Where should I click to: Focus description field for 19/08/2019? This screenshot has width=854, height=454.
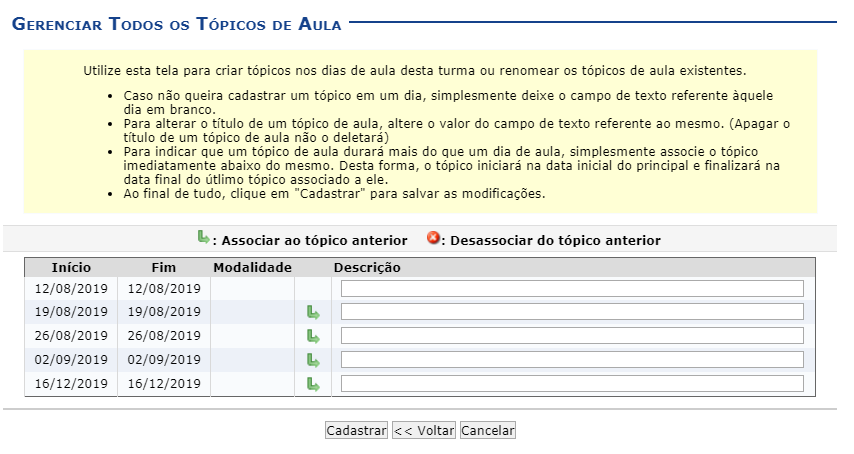coord(572,312)
